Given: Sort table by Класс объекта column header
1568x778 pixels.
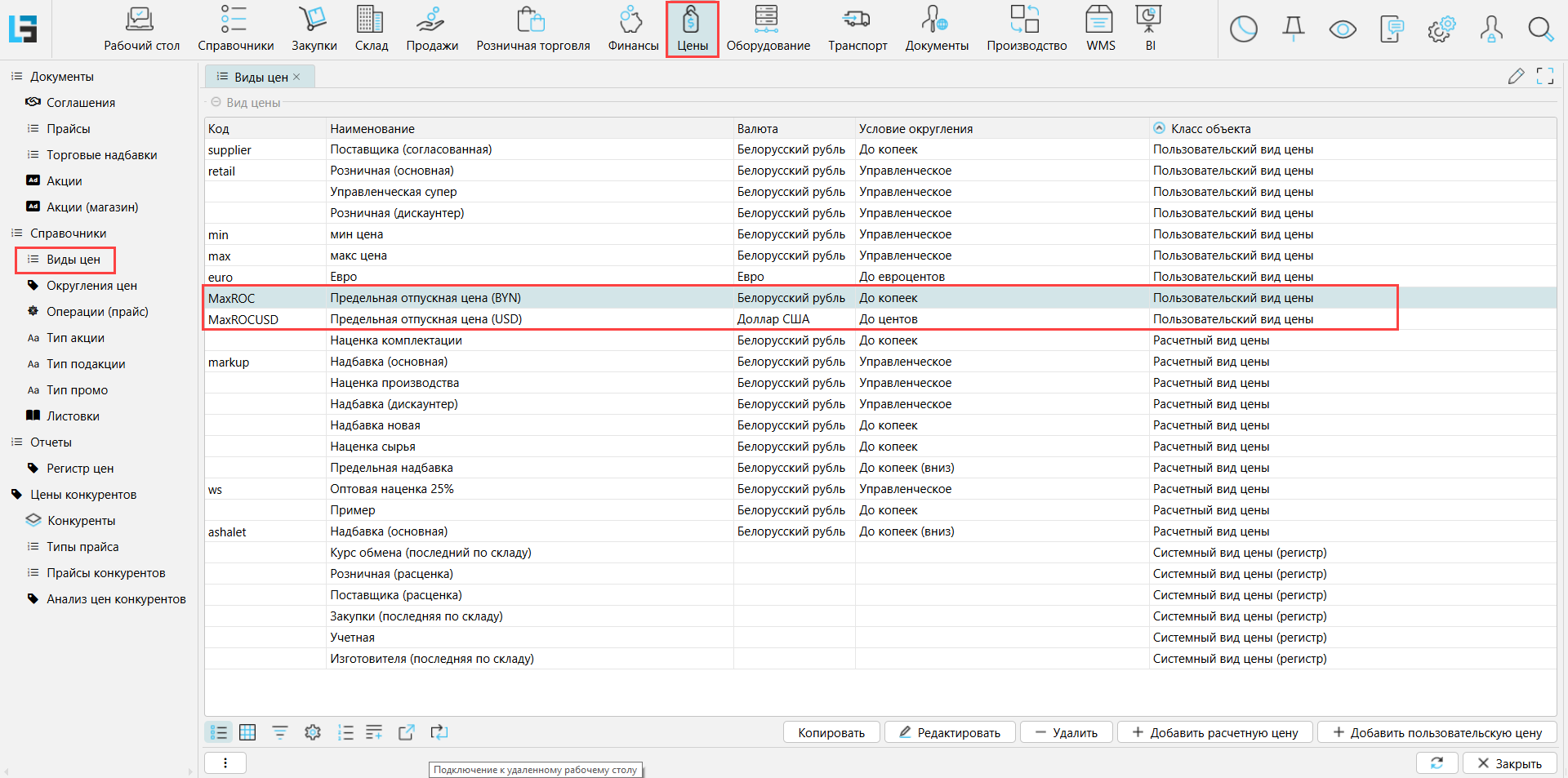Looking at the screenshot, I should point(1210,129).
